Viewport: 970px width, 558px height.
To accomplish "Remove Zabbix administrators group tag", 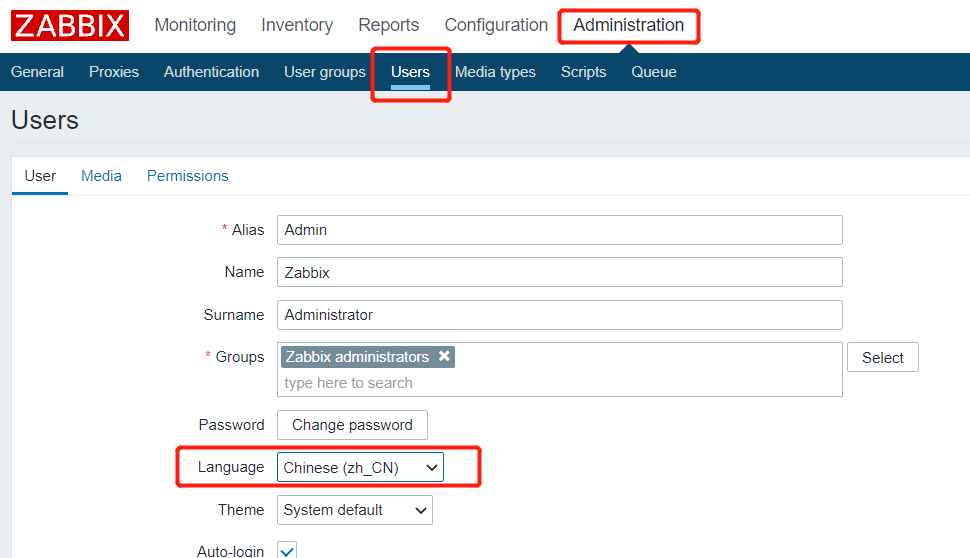I will click(444, 356).
